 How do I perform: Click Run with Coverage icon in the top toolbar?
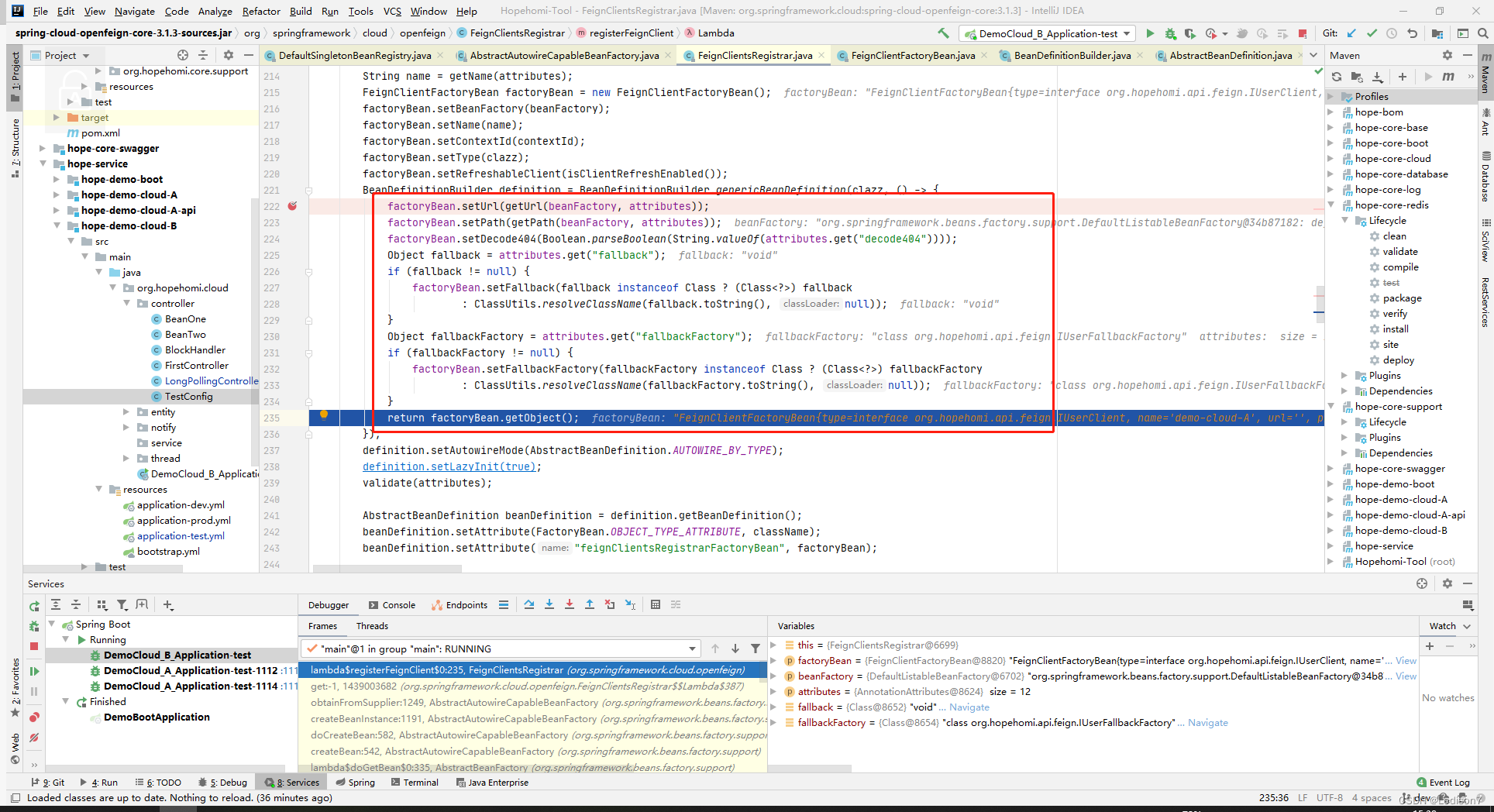pos(1190,33)
